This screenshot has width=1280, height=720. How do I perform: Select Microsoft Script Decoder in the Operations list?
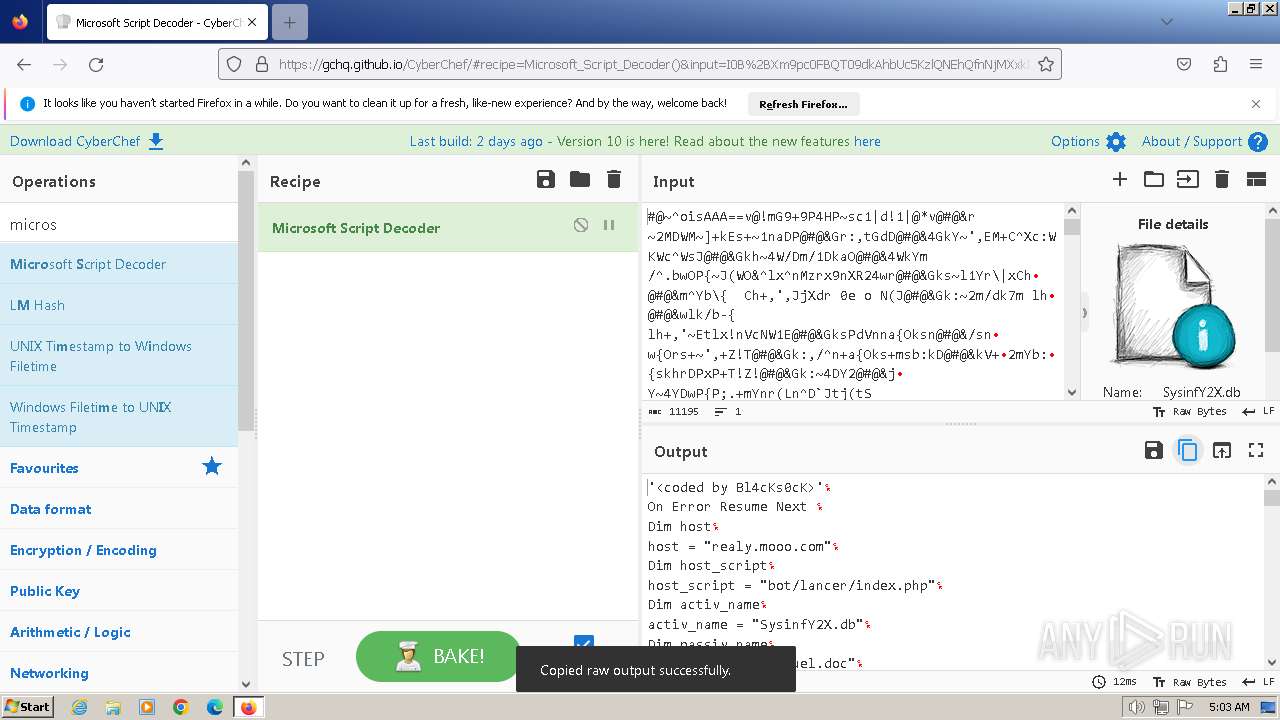[x=120, y=264]
